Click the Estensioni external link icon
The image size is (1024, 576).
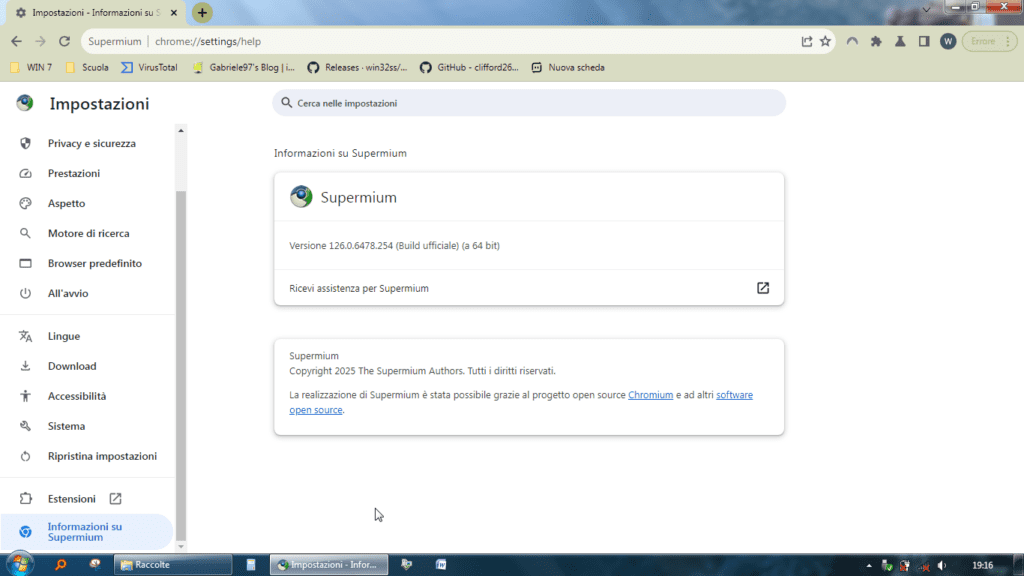116,498
